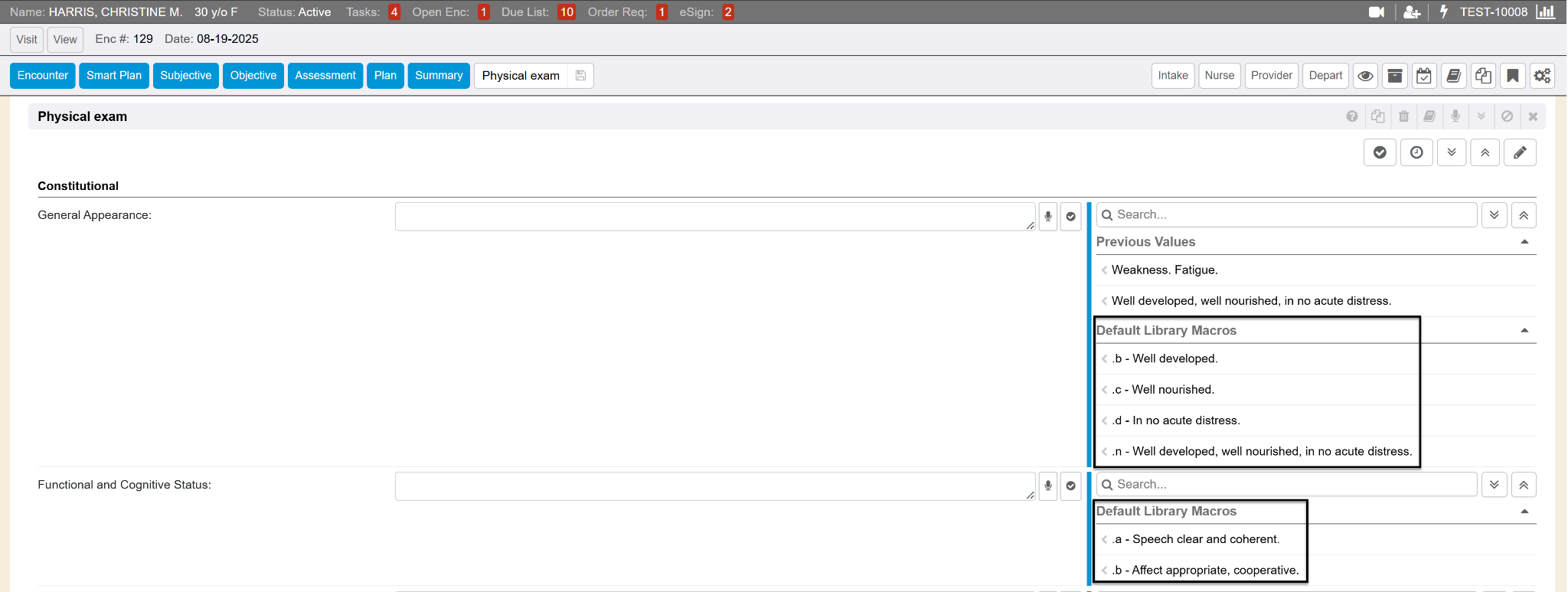
Task: Start a video call with camera icon
Action: coord(1376,12)
